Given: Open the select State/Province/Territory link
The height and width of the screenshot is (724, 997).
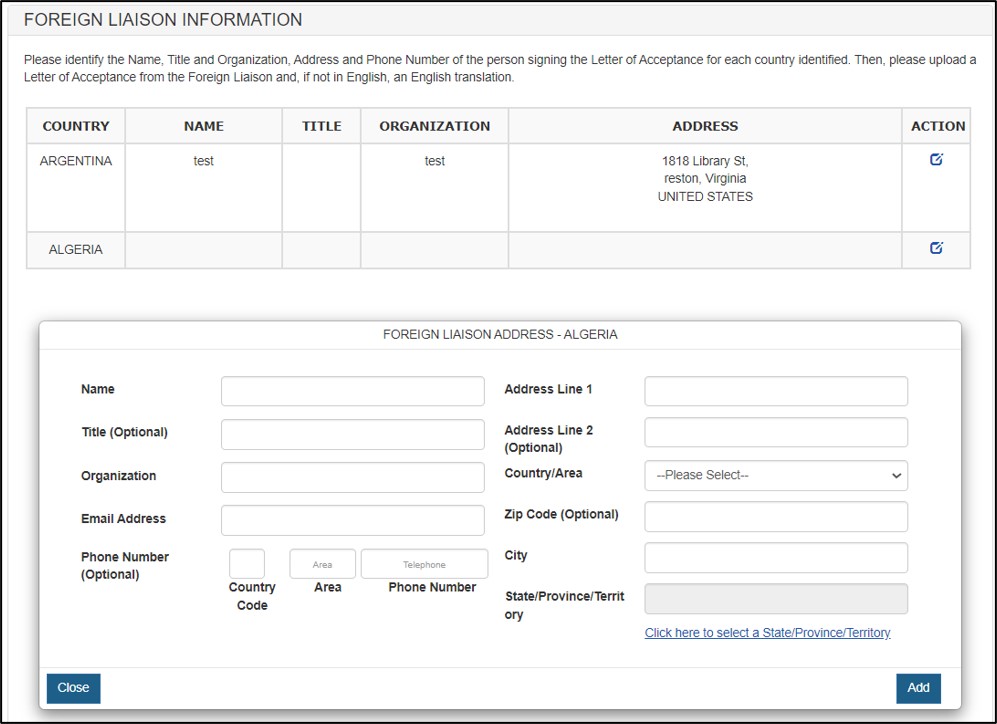Looking at the screenshot, I should click(x=767, y=633).
